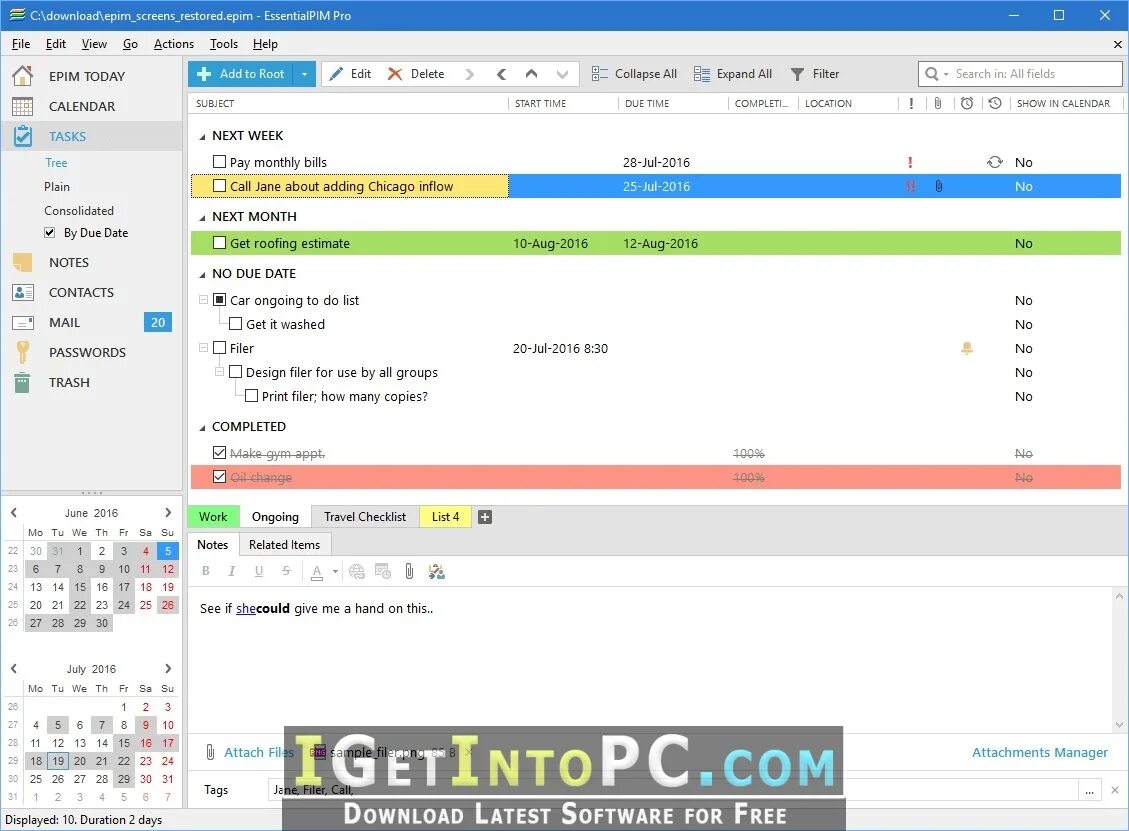Switch to the Related Items tab
The image size is (1129, 831).
pos(284,545)
